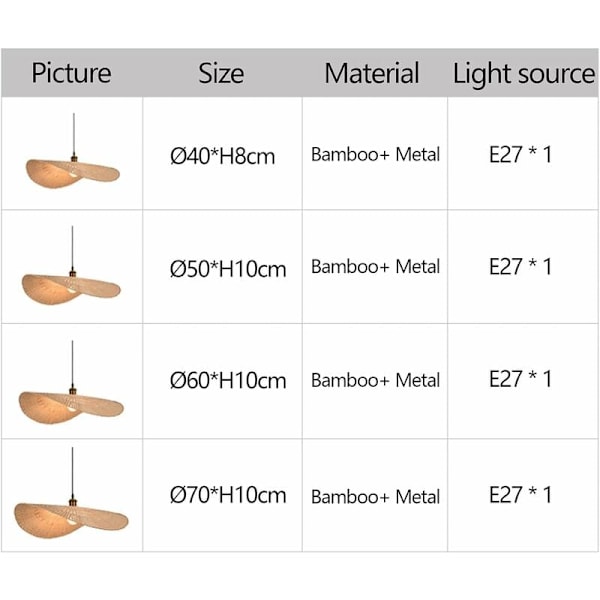Select Bamboo+ Metal in the Ø70 row
The height and width of the screenshot is (600, 600).
tap(375, 497)
